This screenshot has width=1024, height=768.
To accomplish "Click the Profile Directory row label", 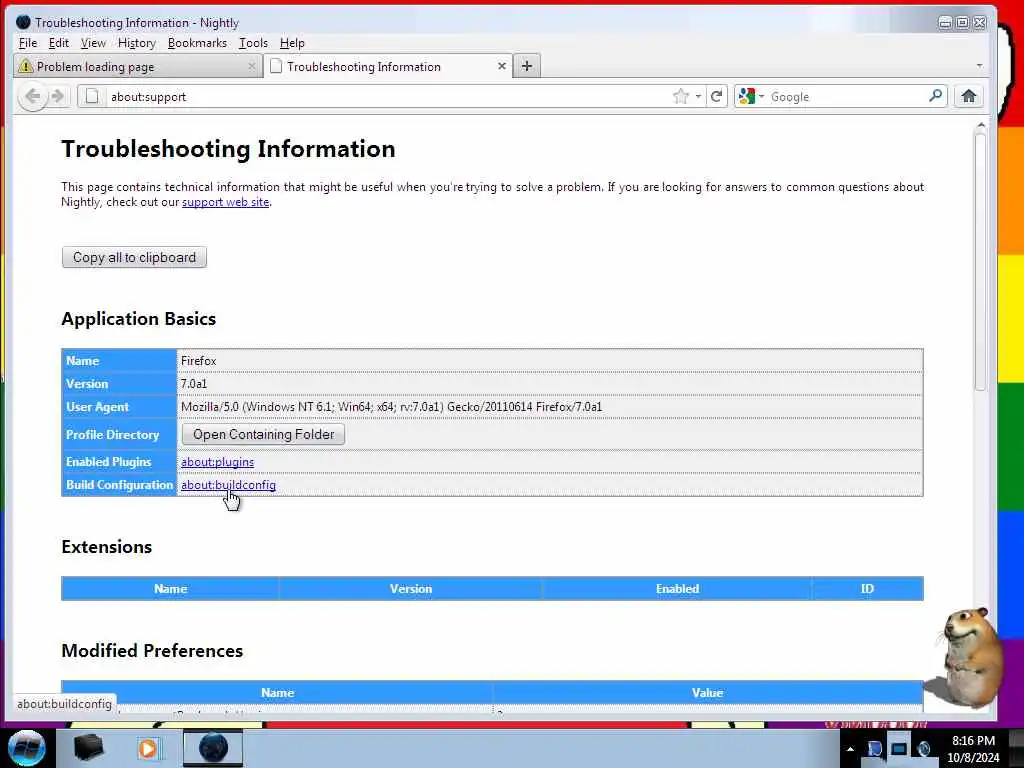I will coord(112,434).
